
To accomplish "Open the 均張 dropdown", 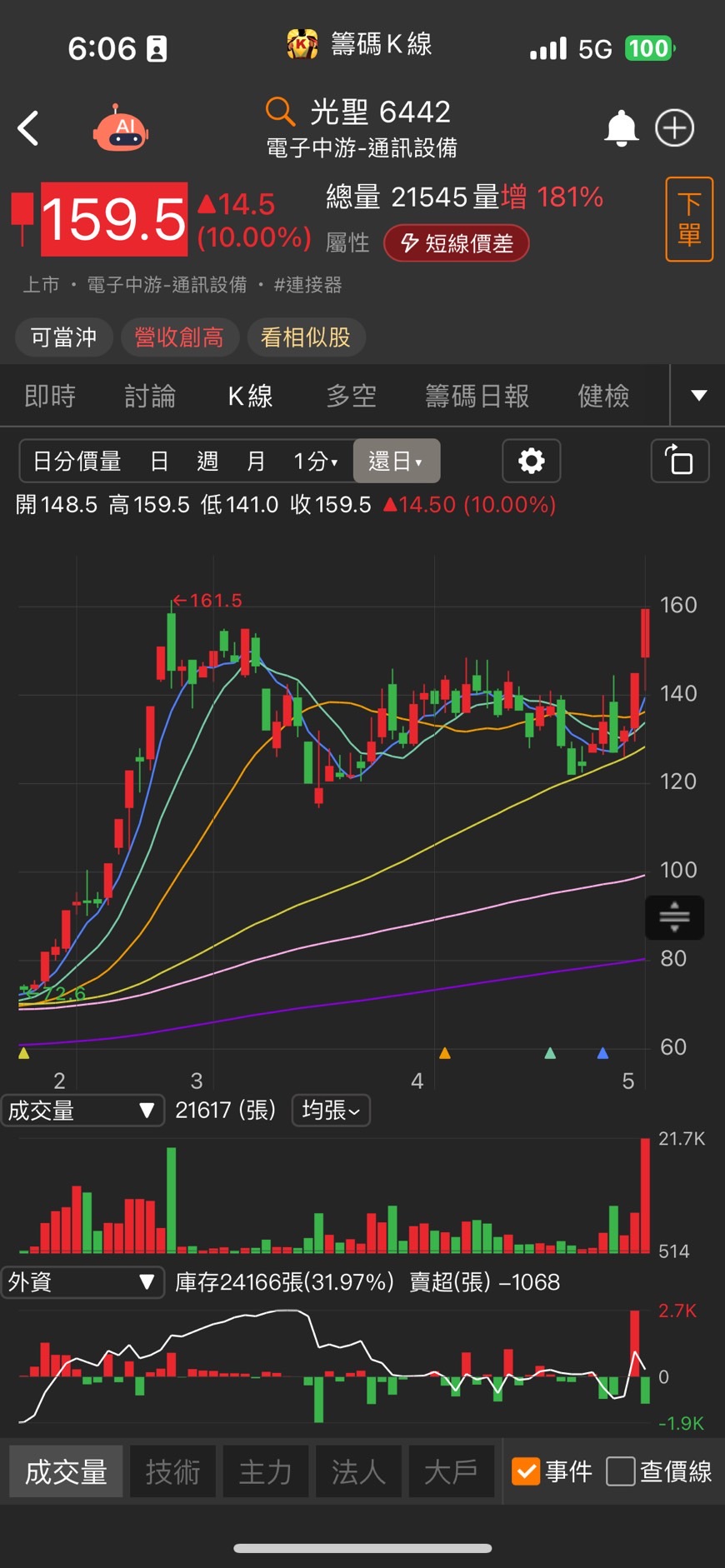I will (331, 1111).
